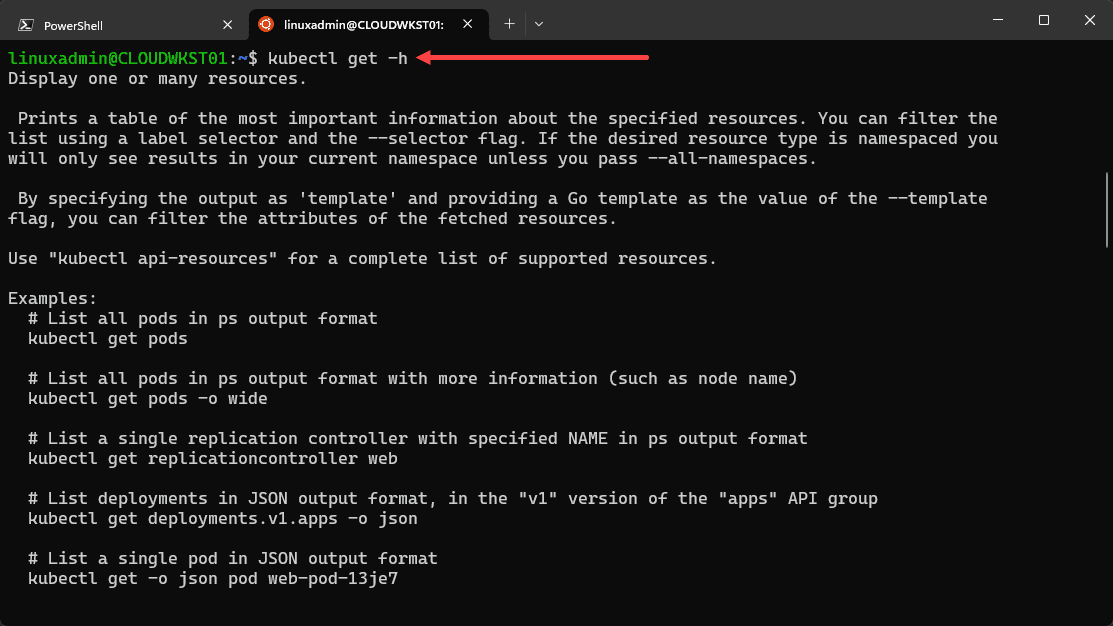1113x626 pixels.
Task: Click the Ubuntu logo icon on the active tab
Action: (x=266, y=24)
